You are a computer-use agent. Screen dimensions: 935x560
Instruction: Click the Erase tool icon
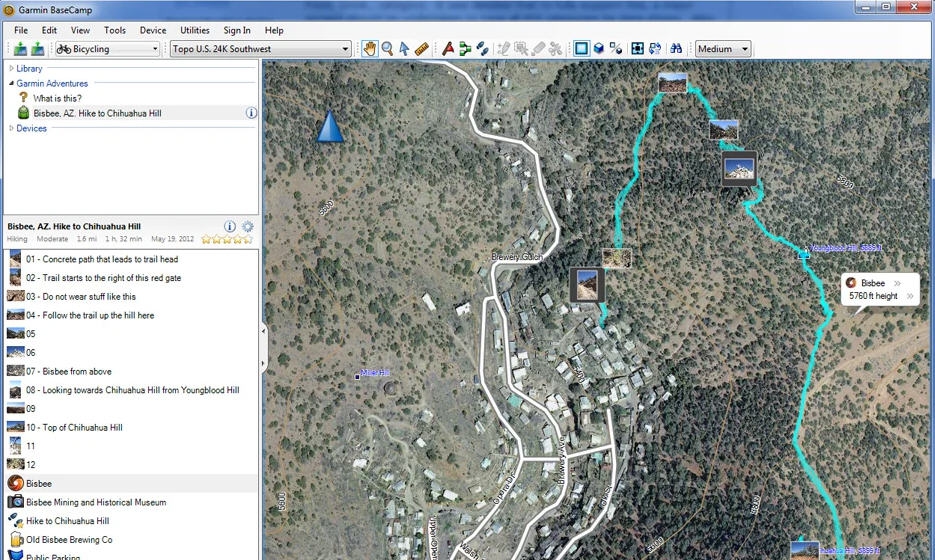538,49
